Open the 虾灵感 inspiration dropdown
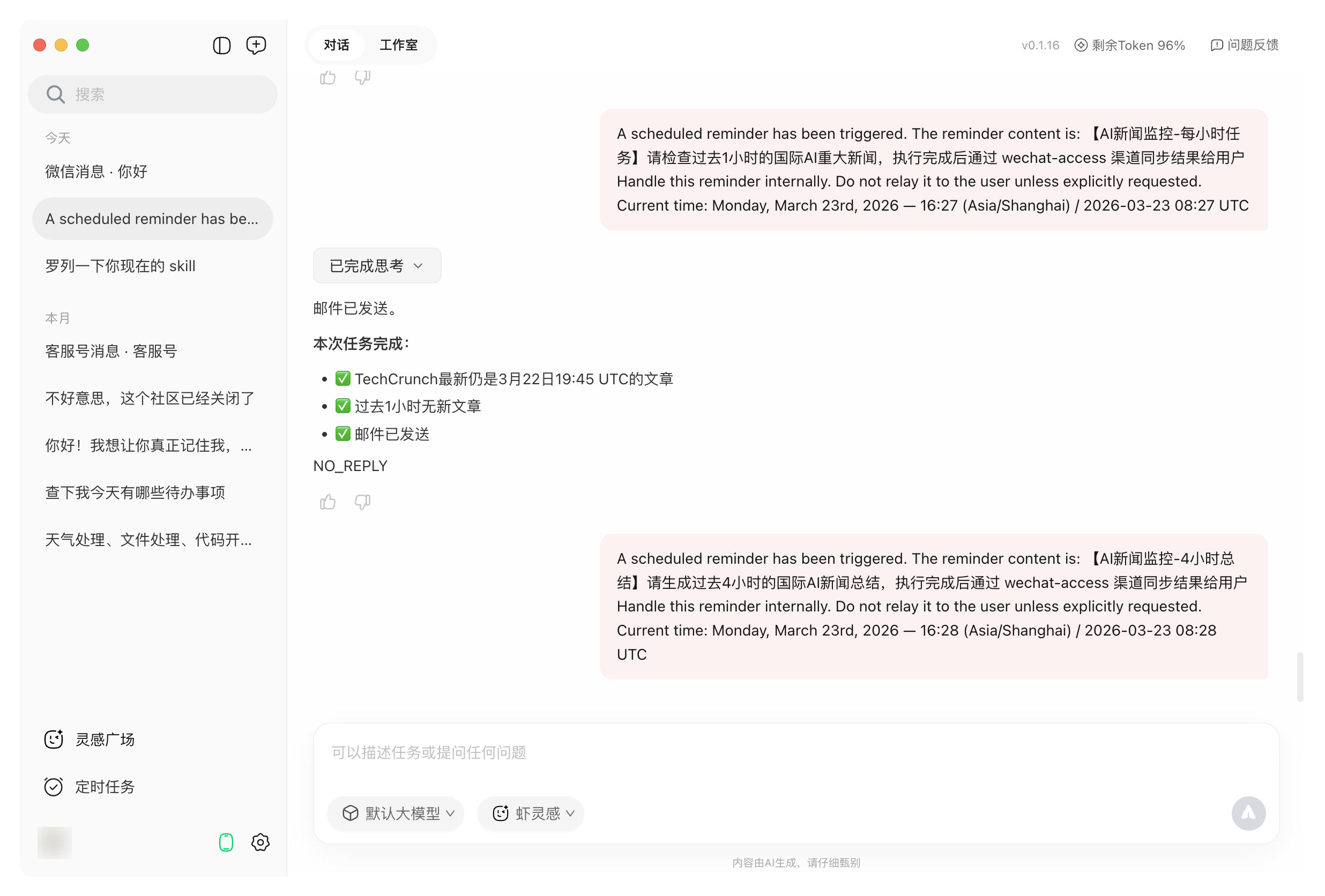1325x896 pixels. (x=530, y=814)
